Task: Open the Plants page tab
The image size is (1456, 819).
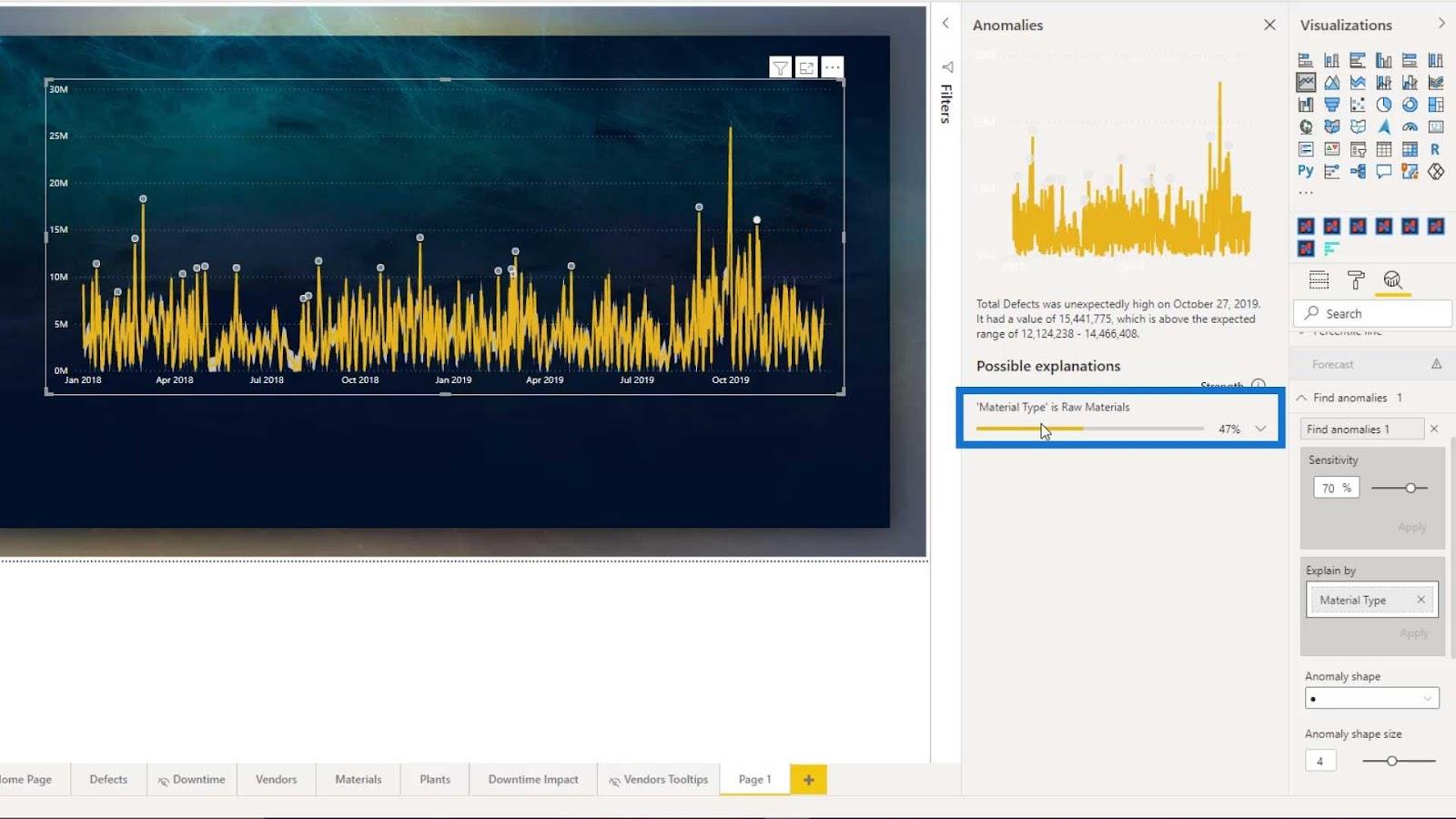Action: pyautogui.click(x=435, y=779)
